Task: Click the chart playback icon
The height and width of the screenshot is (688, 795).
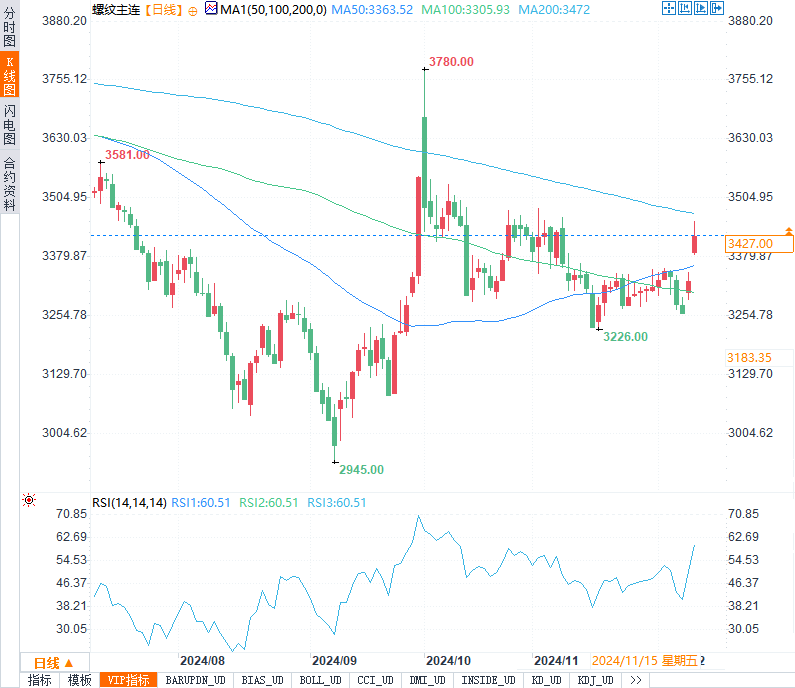Action: [701, 8]
